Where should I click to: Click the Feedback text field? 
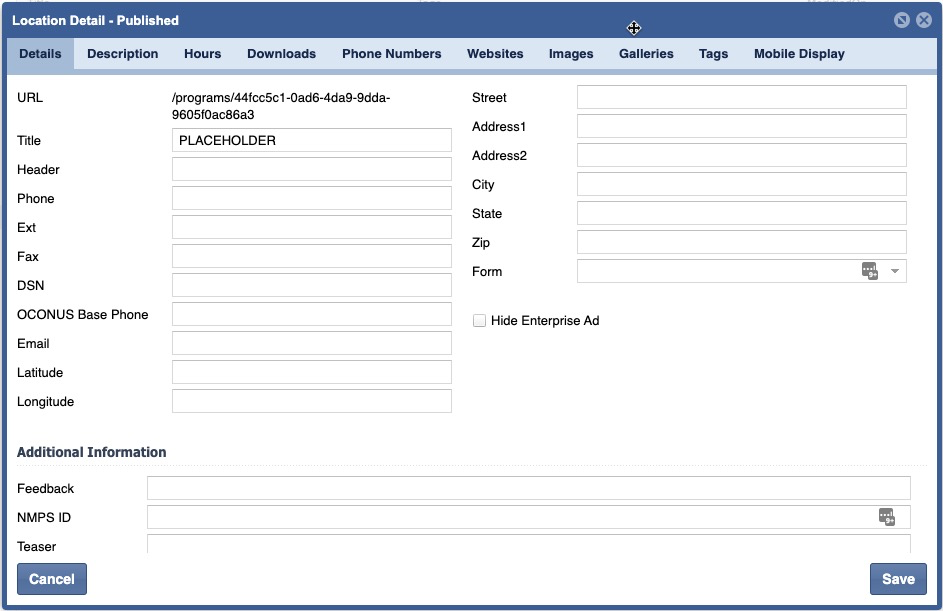coord(528,489)
